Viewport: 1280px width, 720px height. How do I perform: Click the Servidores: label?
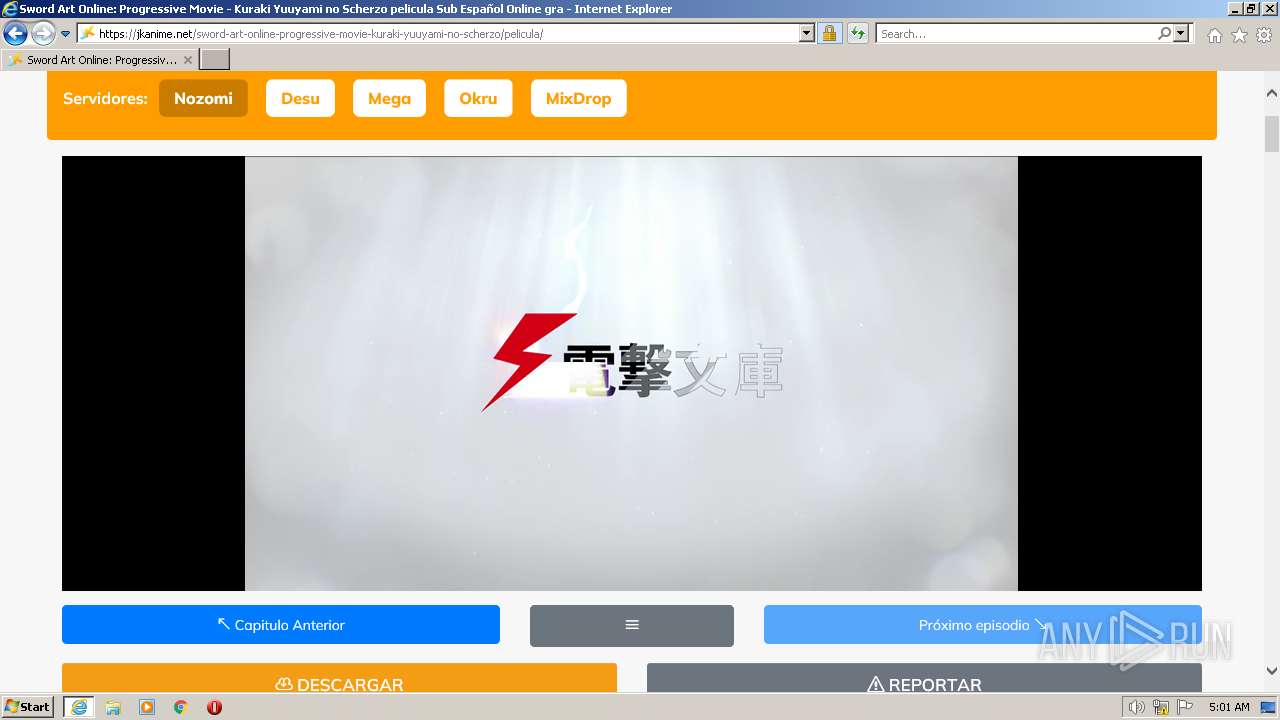[105, 98]
